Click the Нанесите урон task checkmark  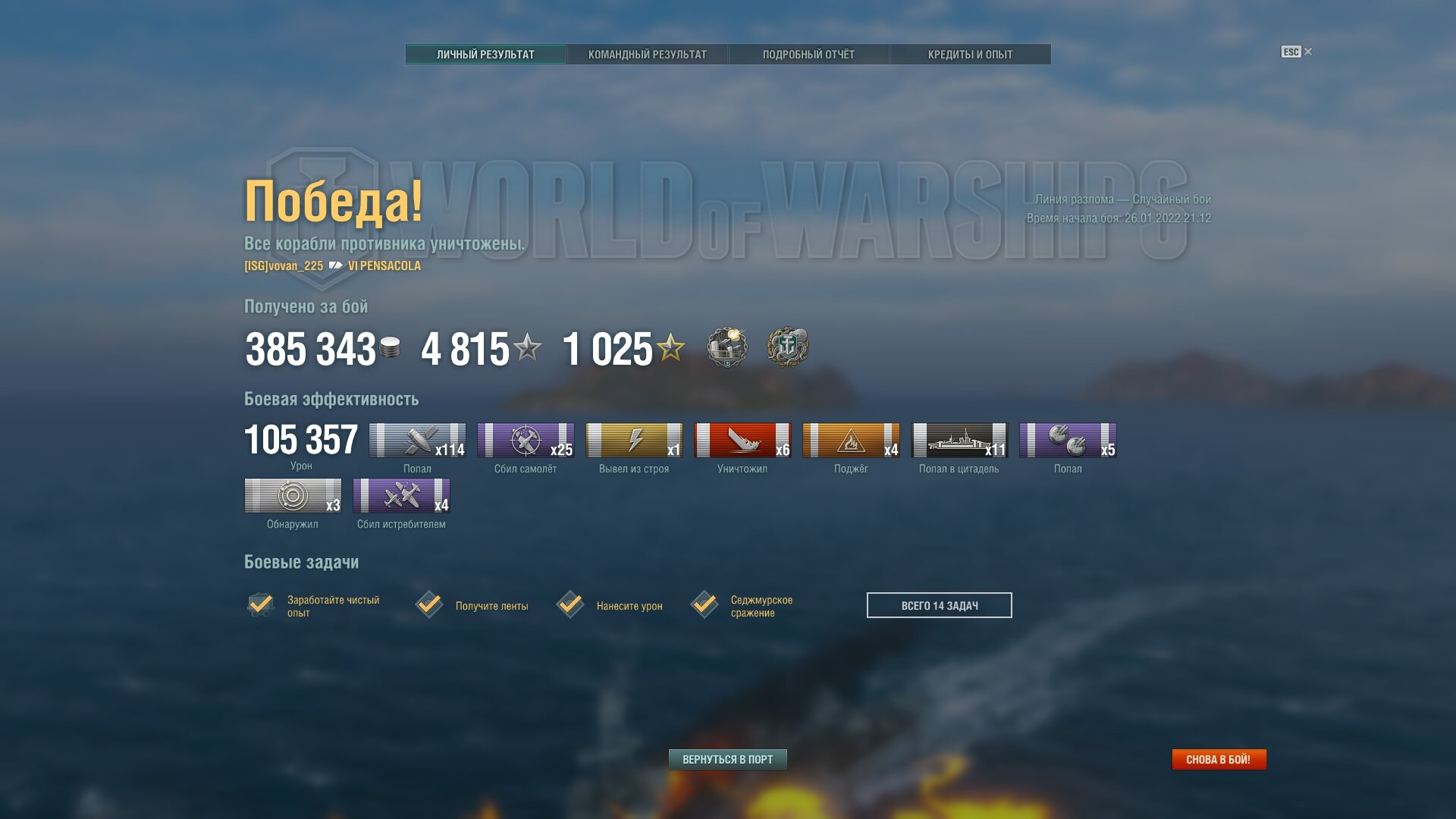click(x=570, y=604)
